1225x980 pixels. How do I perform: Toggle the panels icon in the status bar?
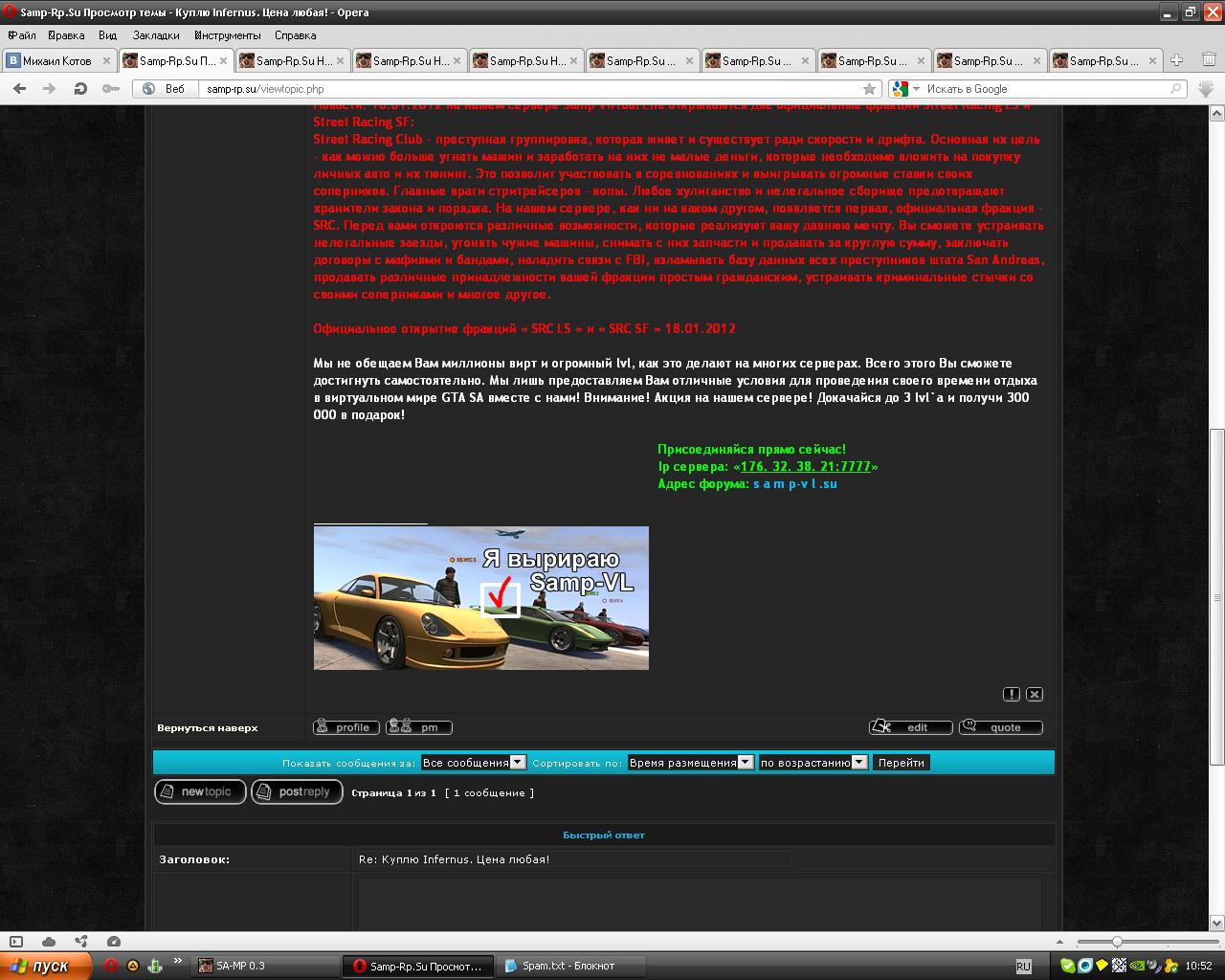click(16, 942)
